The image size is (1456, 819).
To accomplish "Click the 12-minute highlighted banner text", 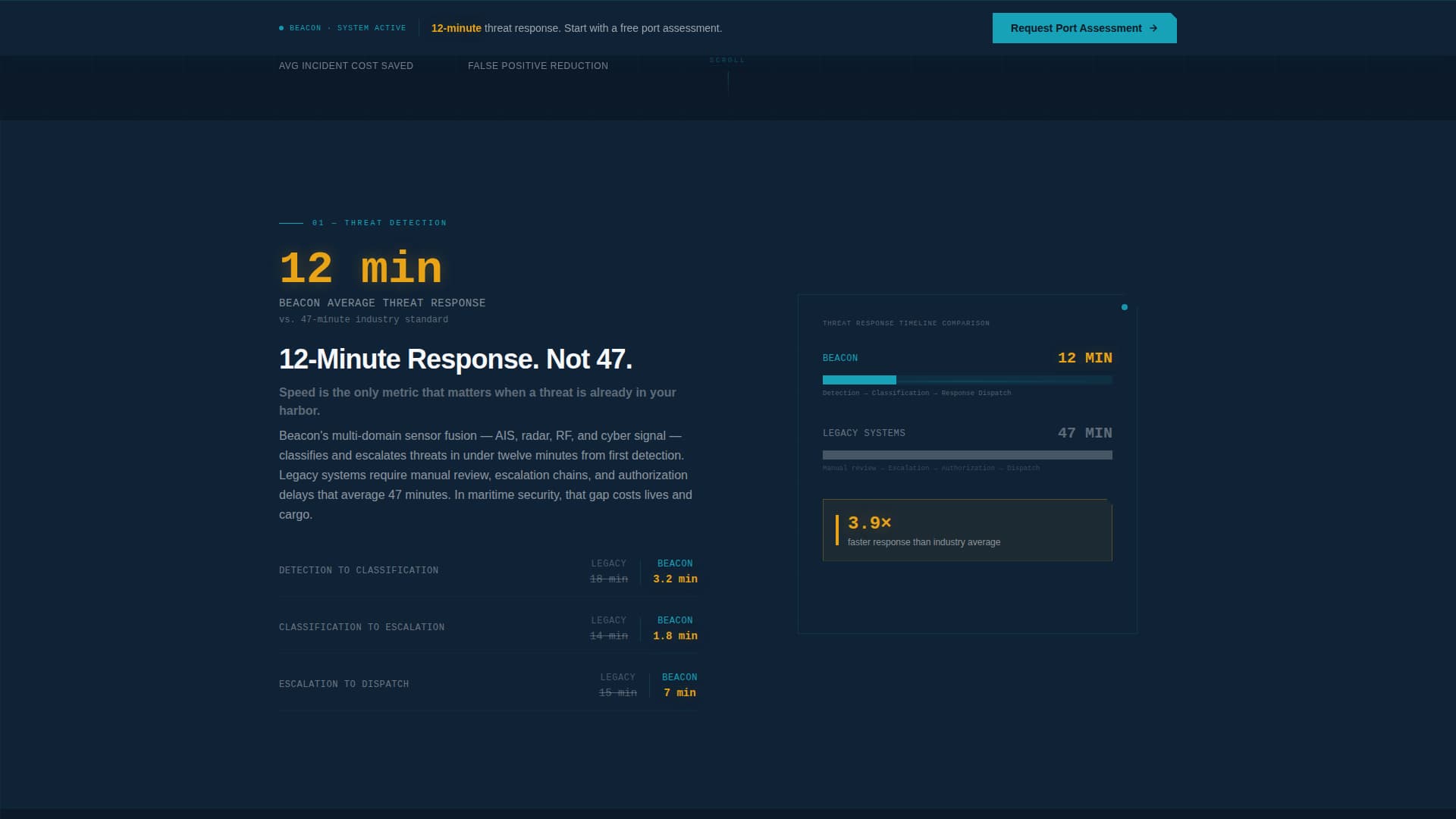I will pos(456,28).
